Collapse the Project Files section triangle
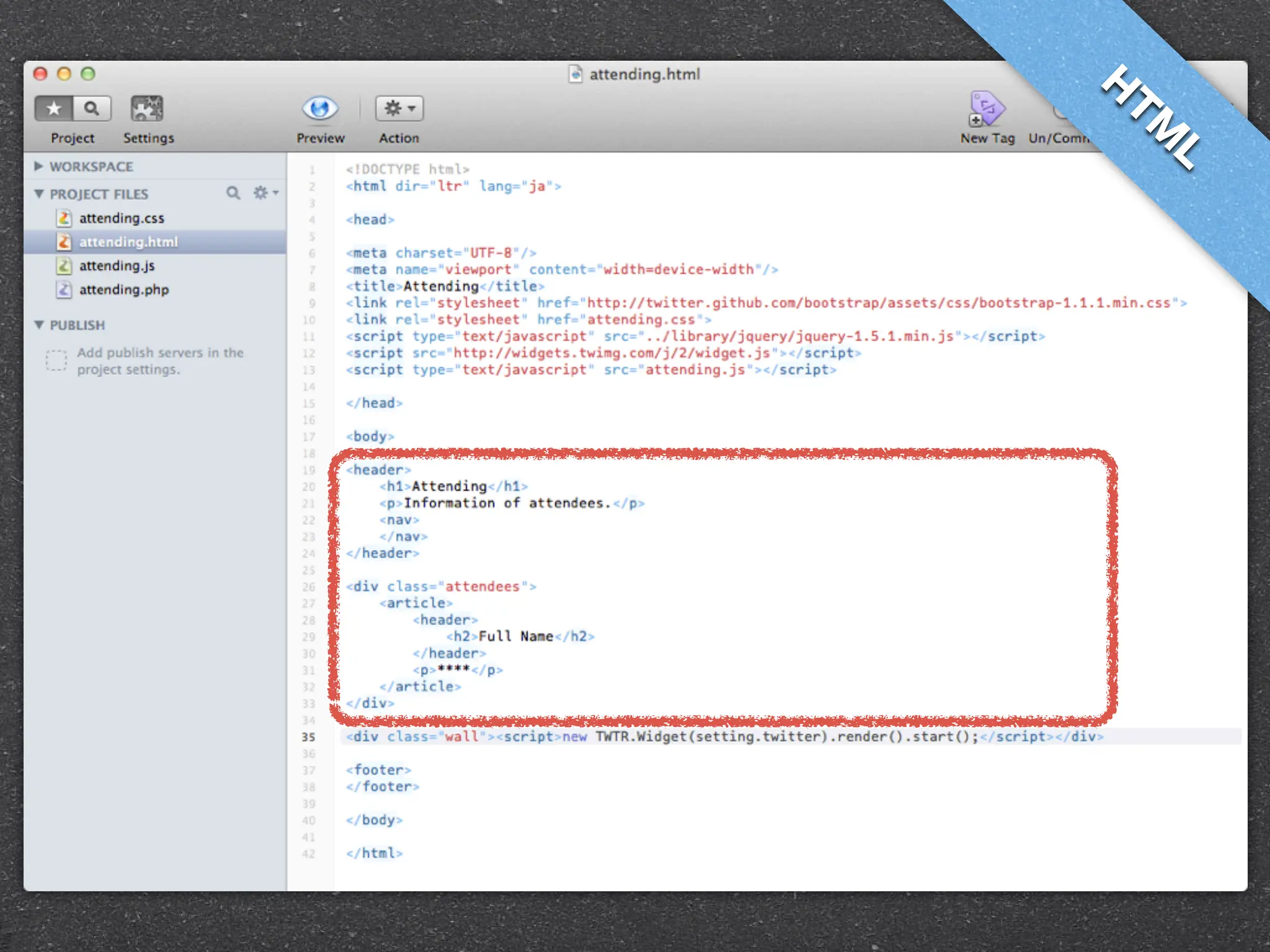 pos(39,194)
